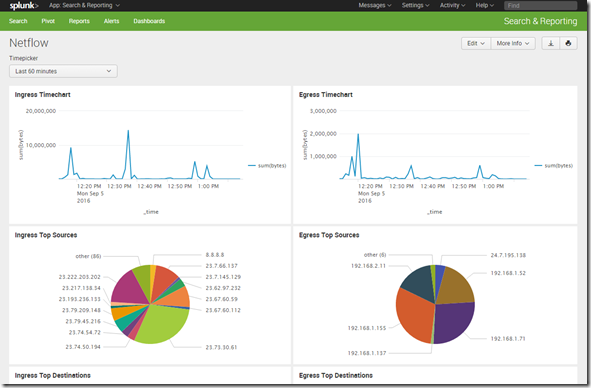Image resolution: width=591 pixels, height=388 pixels.
Task: Click the 23.62.97.232 label
Action: coord(223,288)
